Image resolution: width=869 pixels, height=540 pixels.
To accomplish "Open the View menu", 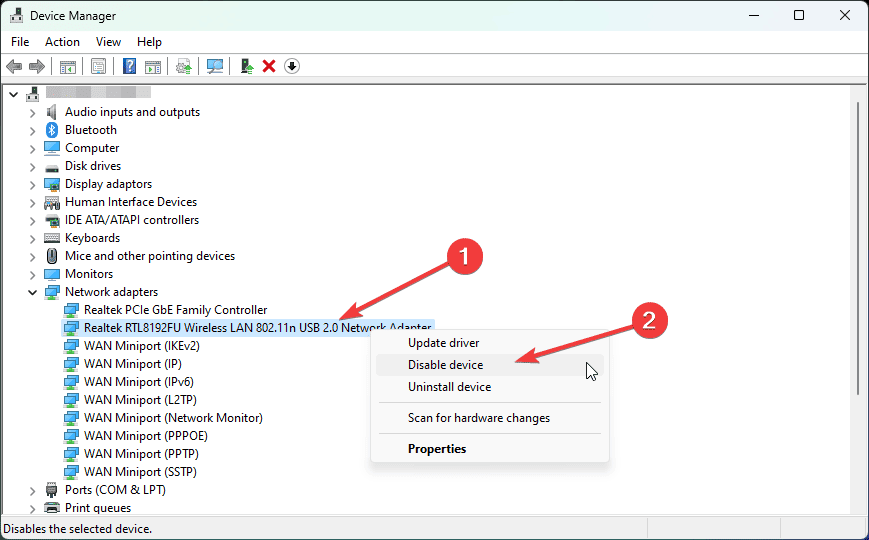I will pyautogui.click(x=108, y=42).
